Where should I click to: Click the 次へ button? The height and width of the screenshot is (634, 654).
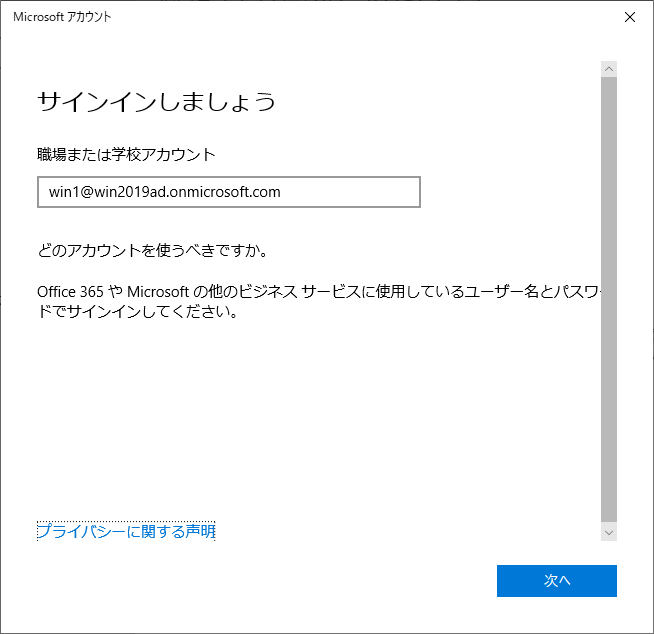point(556,581)
